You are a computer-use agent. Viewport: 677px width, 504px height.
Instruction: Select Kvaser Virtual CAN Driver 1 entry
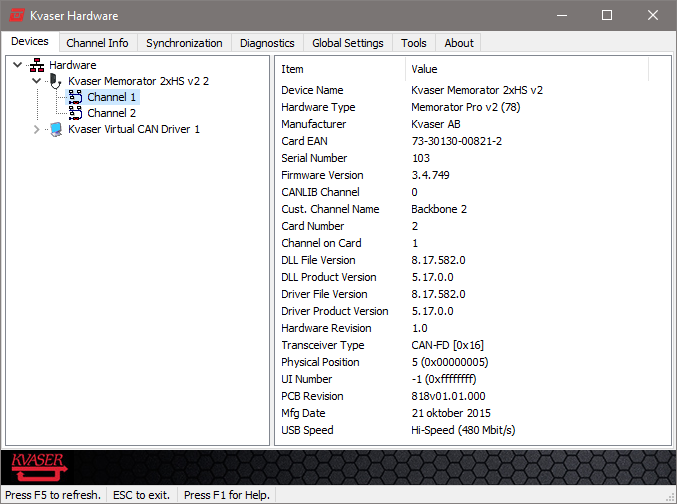point(134,129)
